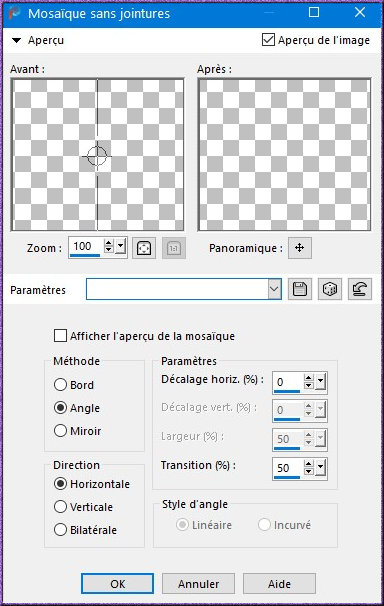Open the Zoom value dropdown arrow
384x606 pixels.
click(x=121, y=246)
